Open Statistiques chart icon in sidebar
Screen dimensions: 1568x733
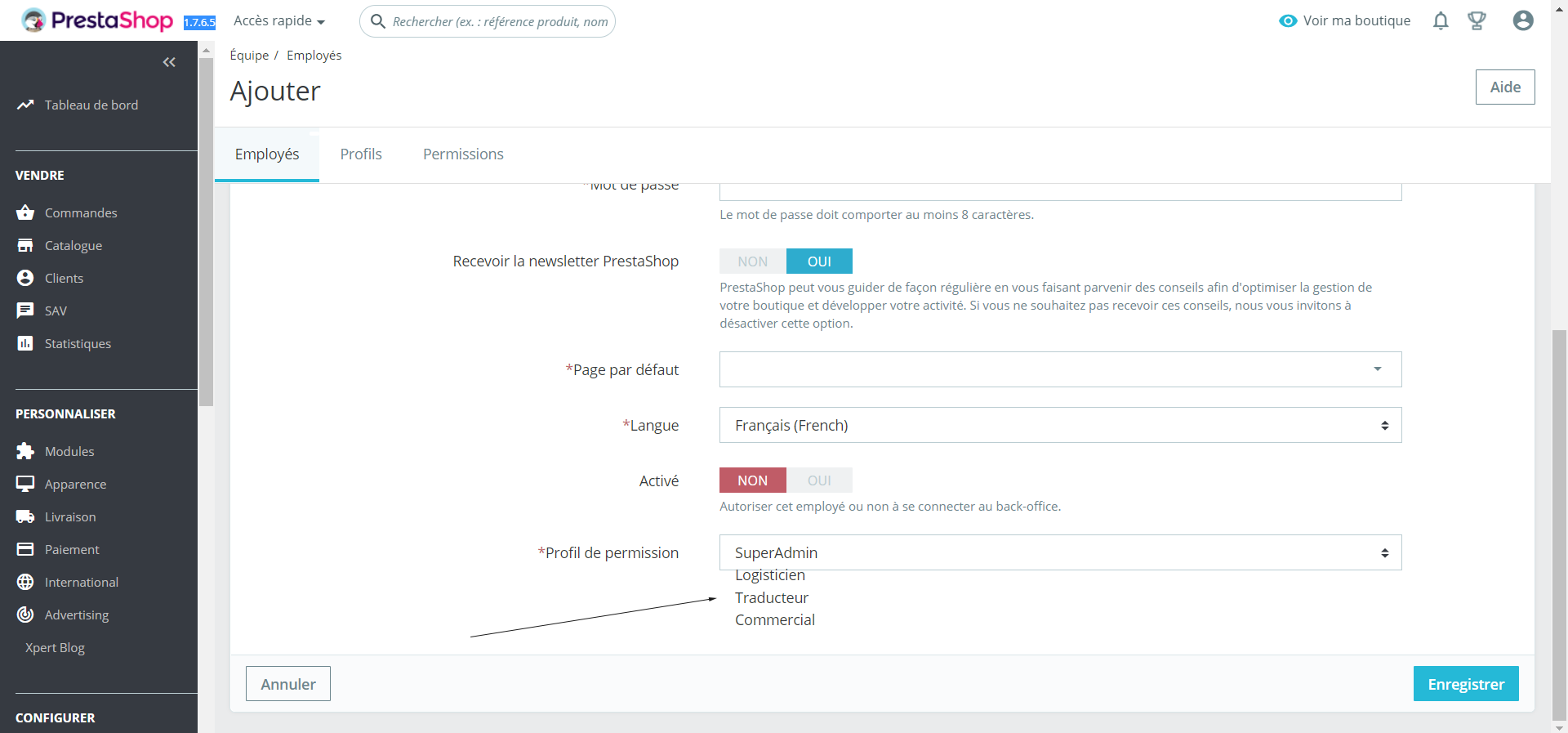(x=25, y=343)
